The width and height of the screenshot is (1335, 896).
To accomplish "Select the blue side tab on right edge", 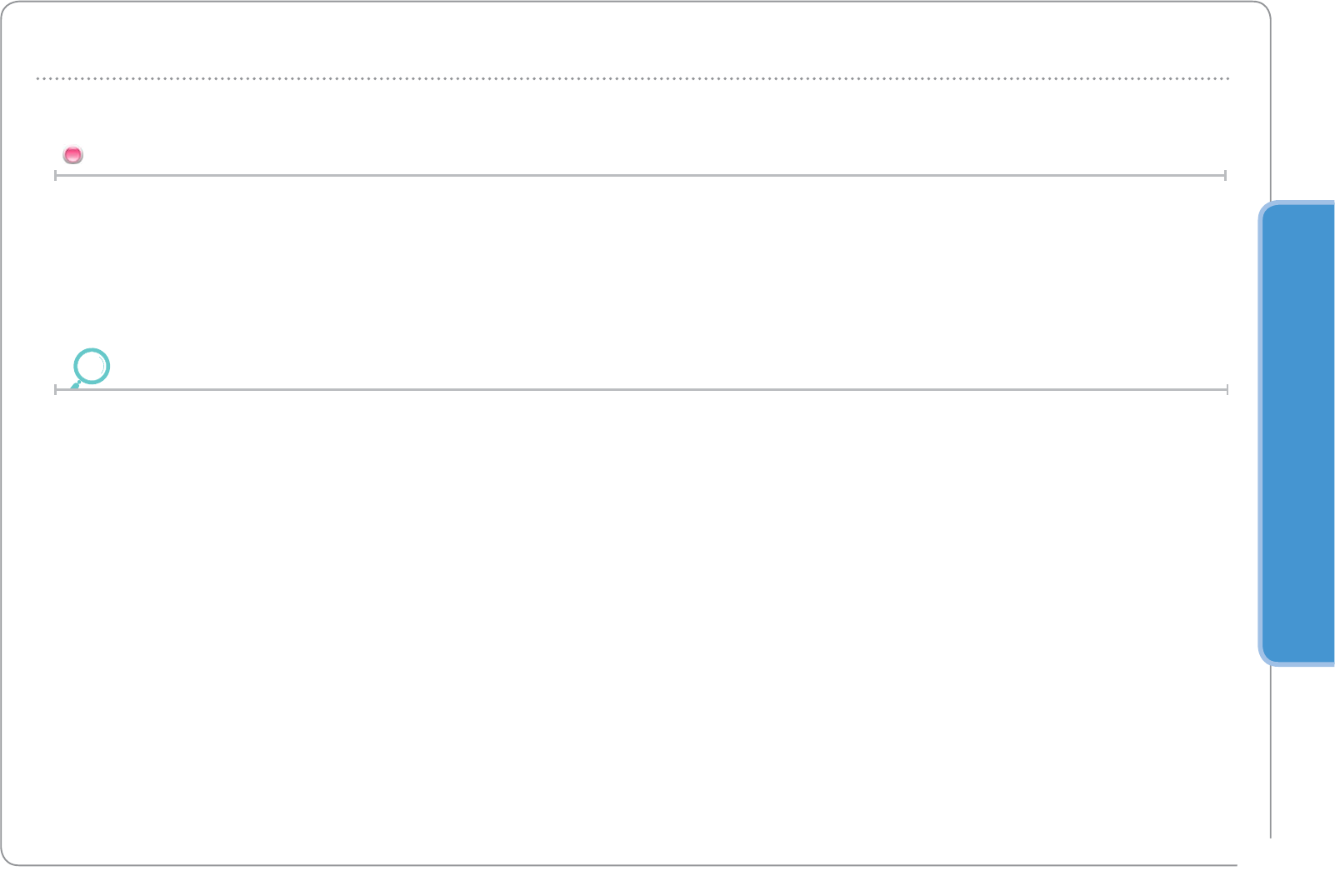I will (1298, 433).
